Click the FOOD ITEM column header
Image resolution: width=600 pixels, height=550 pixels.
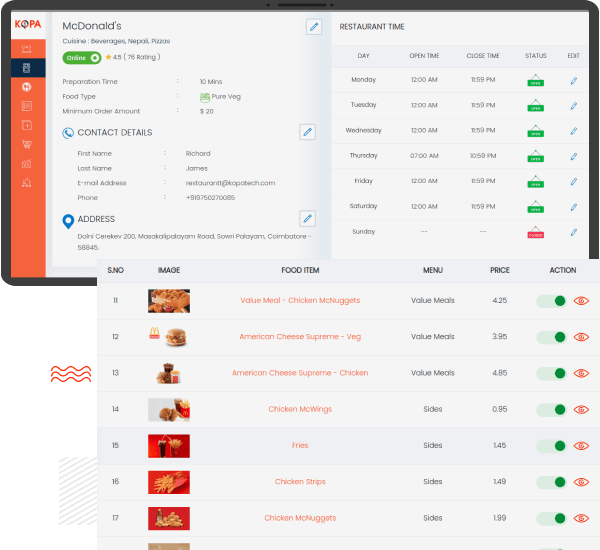[300, 270]
